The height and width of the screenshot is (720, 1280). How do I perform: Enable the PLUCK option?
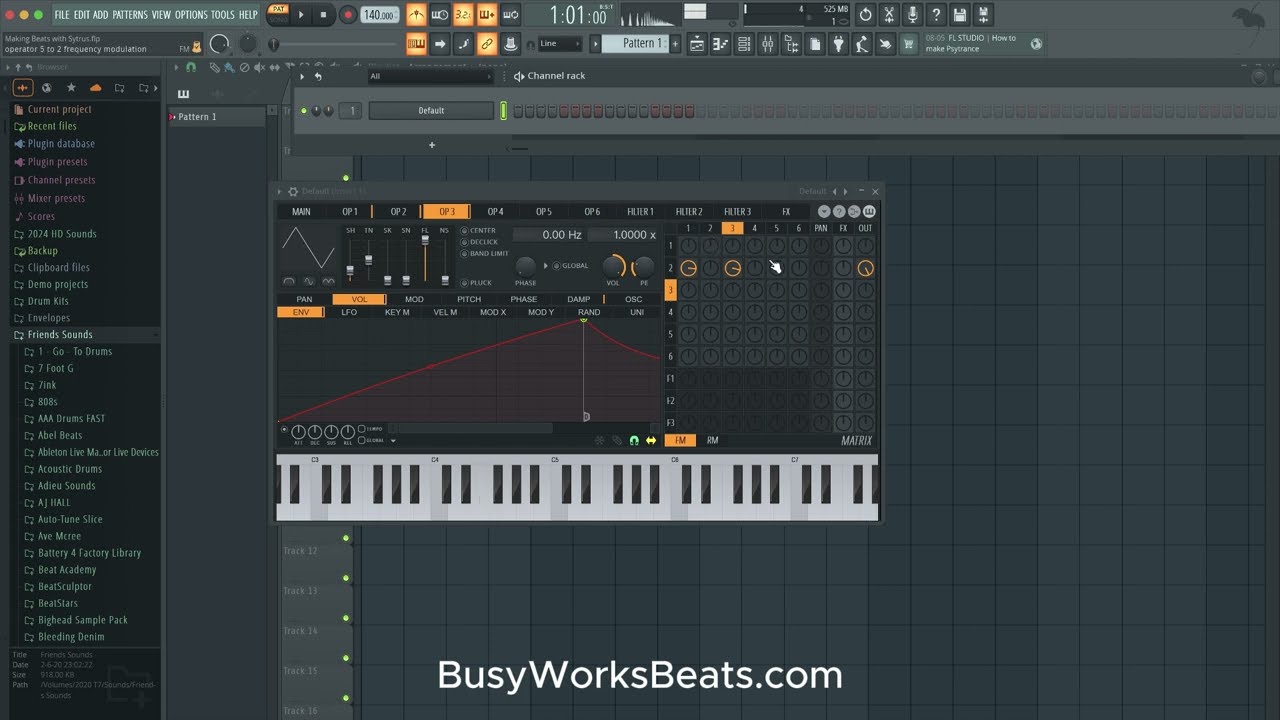[x=476, y=283]
